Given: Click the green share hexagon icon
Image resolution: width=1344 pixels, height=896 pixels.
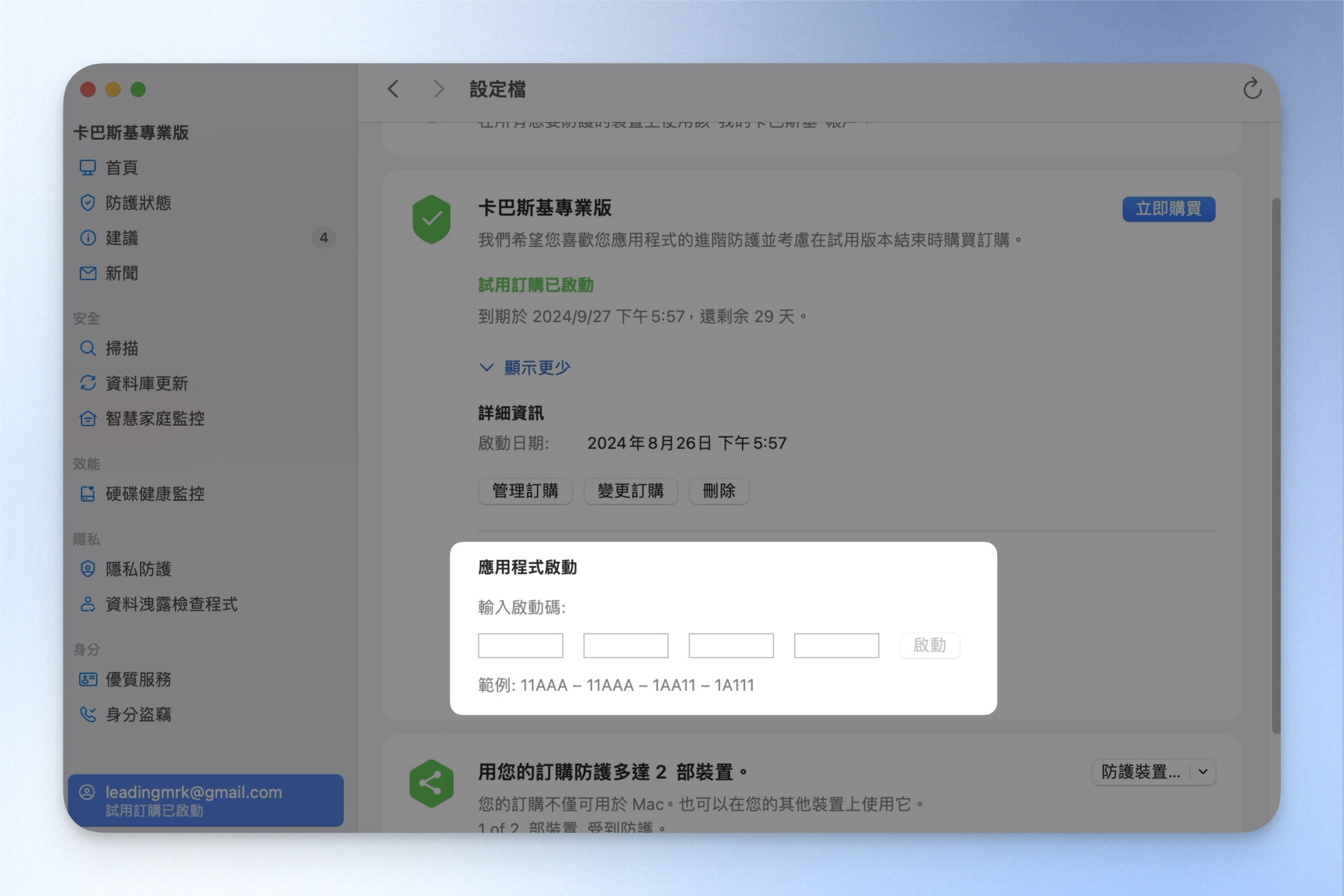Looking at the screenshot, I should (x=431, y=783).
